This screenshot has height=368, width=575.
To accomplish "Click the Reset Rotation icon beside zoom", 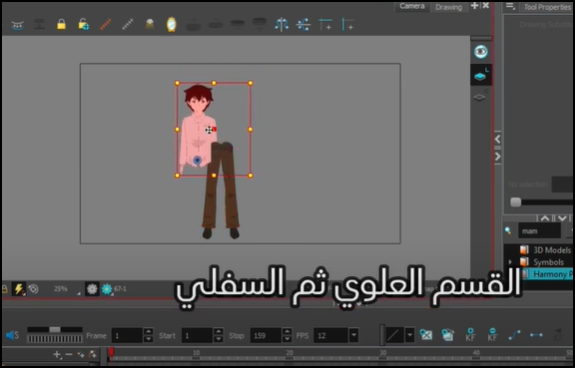I will coord(34,289).
